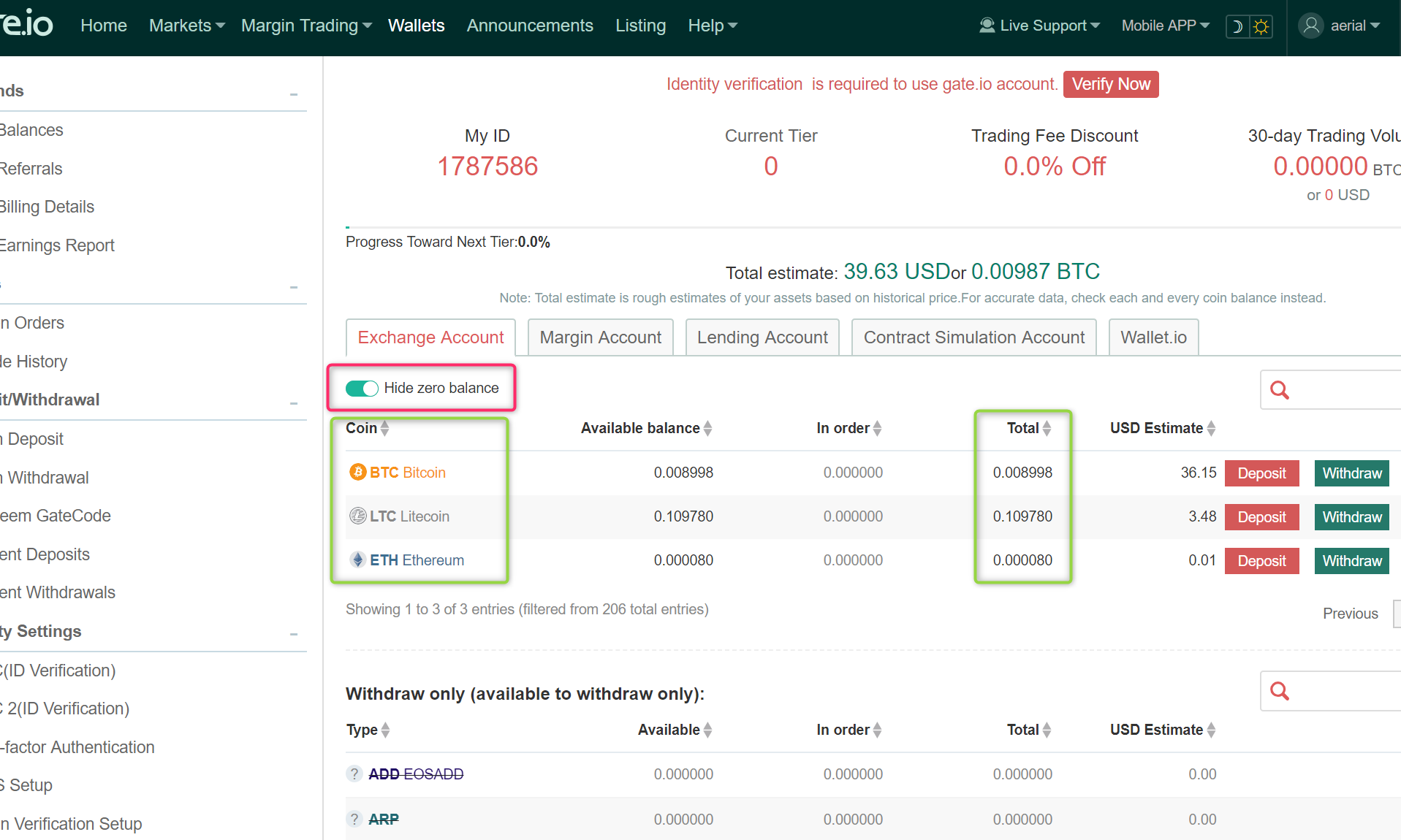Open the Margin Trading dropdown

tap(307, 26)
